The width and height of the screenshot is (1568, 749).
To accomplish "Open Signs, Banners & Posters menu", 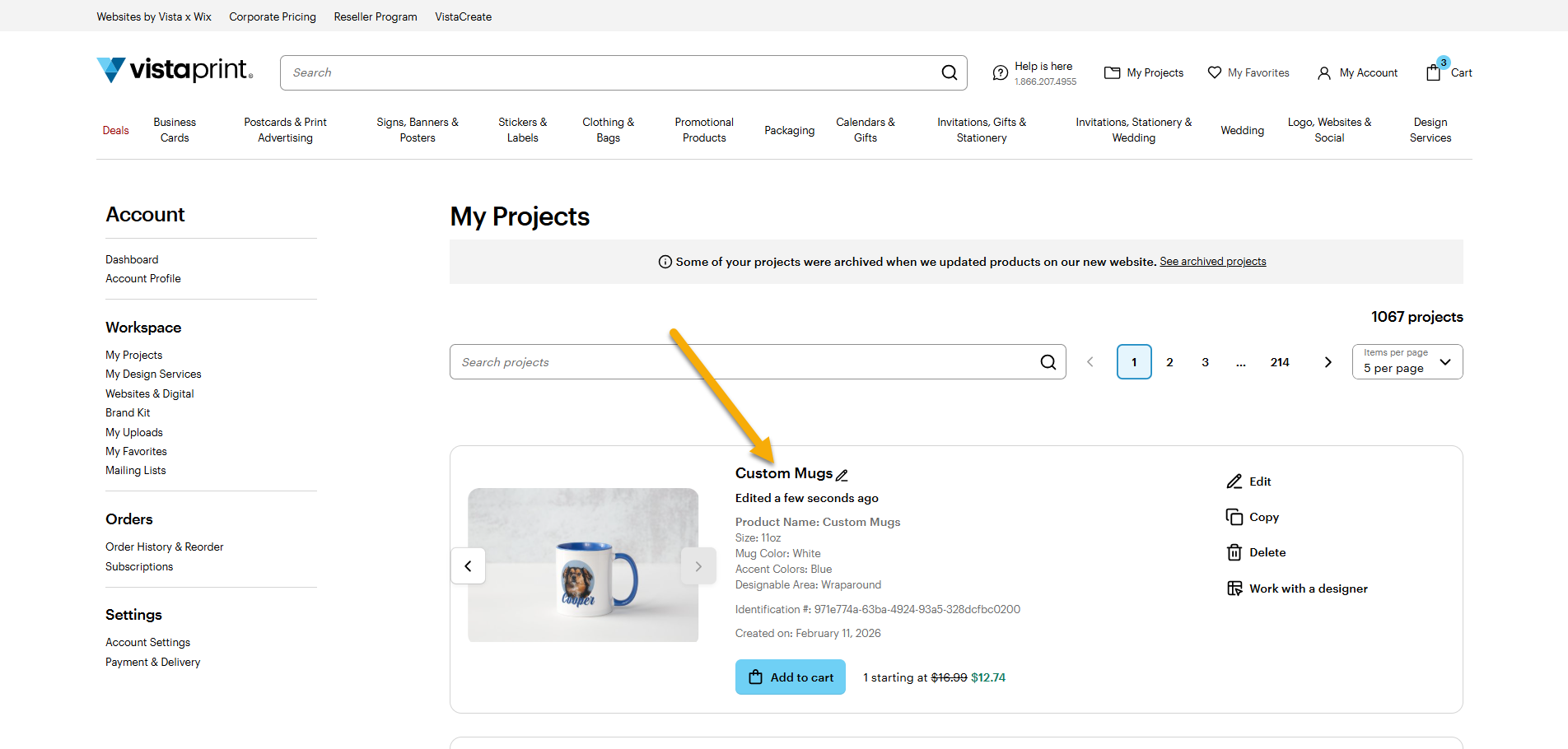I will point(418,130).
